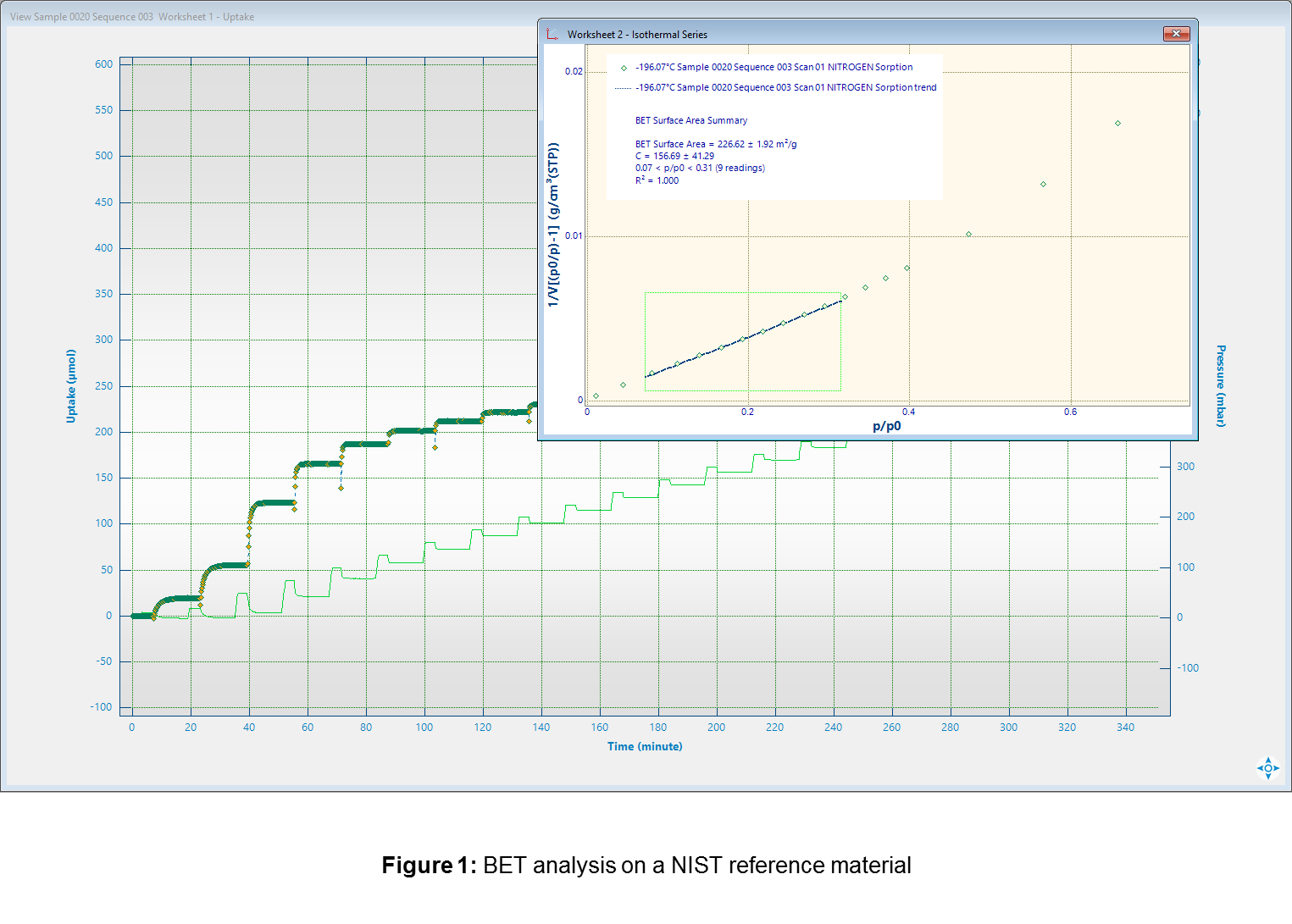Click the BET data point just below 0.01
This screenshot has height=924, width=1292.
point(968,235)
